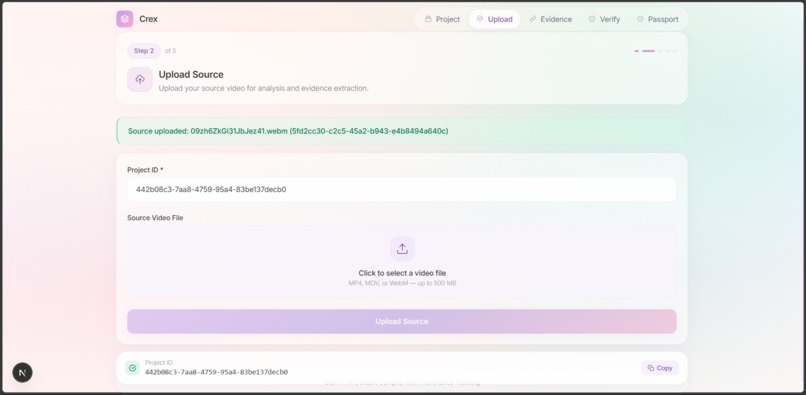Click the step progress indicator dashes
The width and height of the screenshot is (806, 395).
pyautogui.click(x=655, y=51)
